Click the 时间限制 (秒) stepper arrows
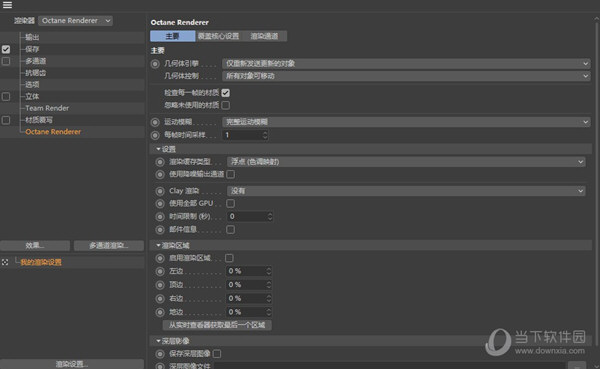The width and height of the screenshot is (600, 369). tap(270, 217)
